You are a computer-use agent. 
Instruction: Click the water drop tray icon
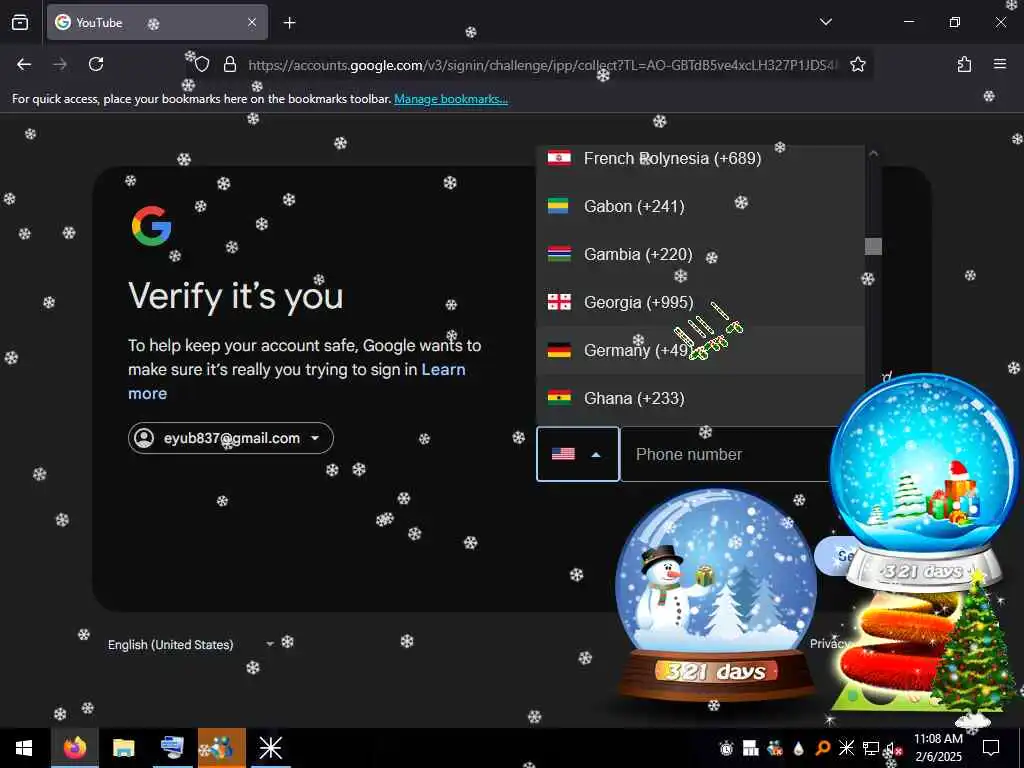[798, 748]
